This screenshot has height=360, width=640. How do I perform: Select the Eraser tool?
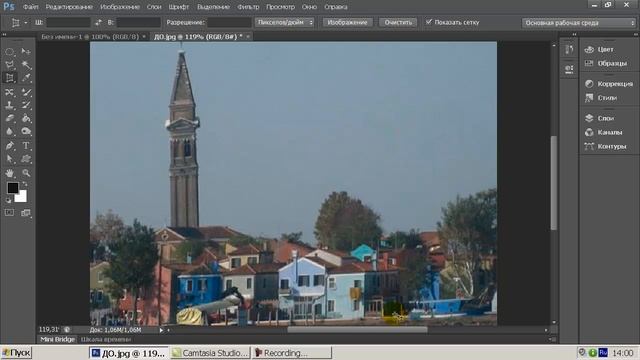[9, 118]
